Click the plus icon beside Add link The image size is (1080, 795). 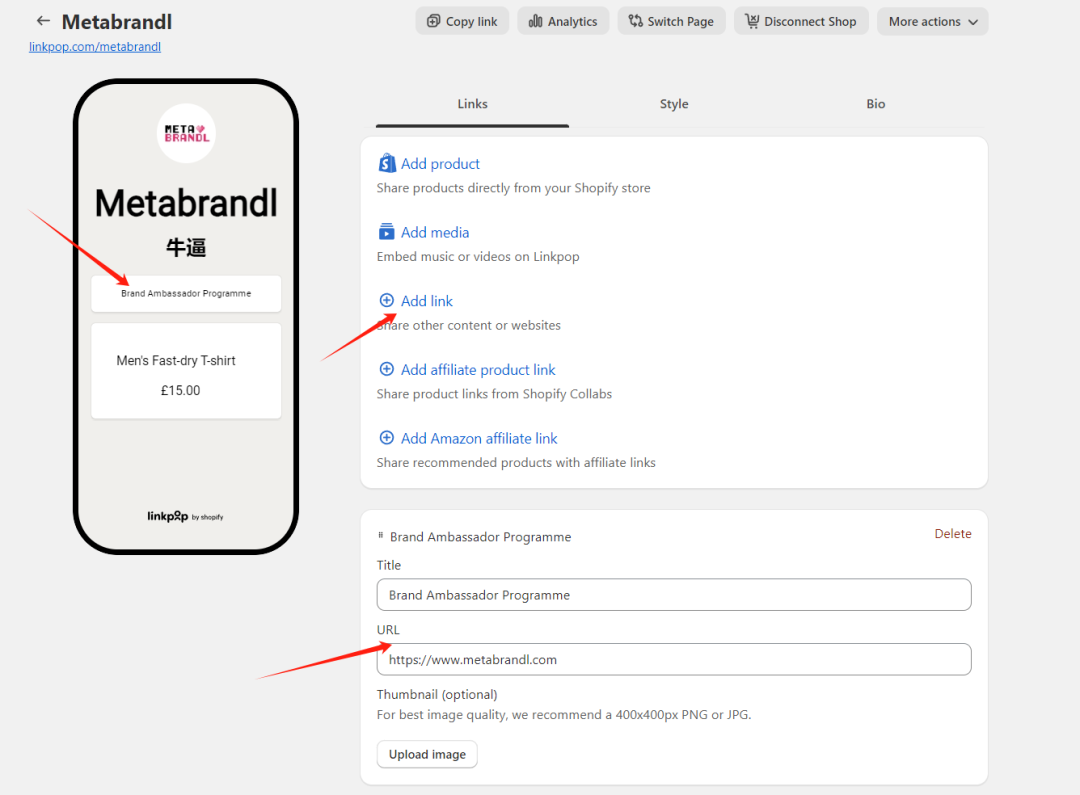click(387, 300)
